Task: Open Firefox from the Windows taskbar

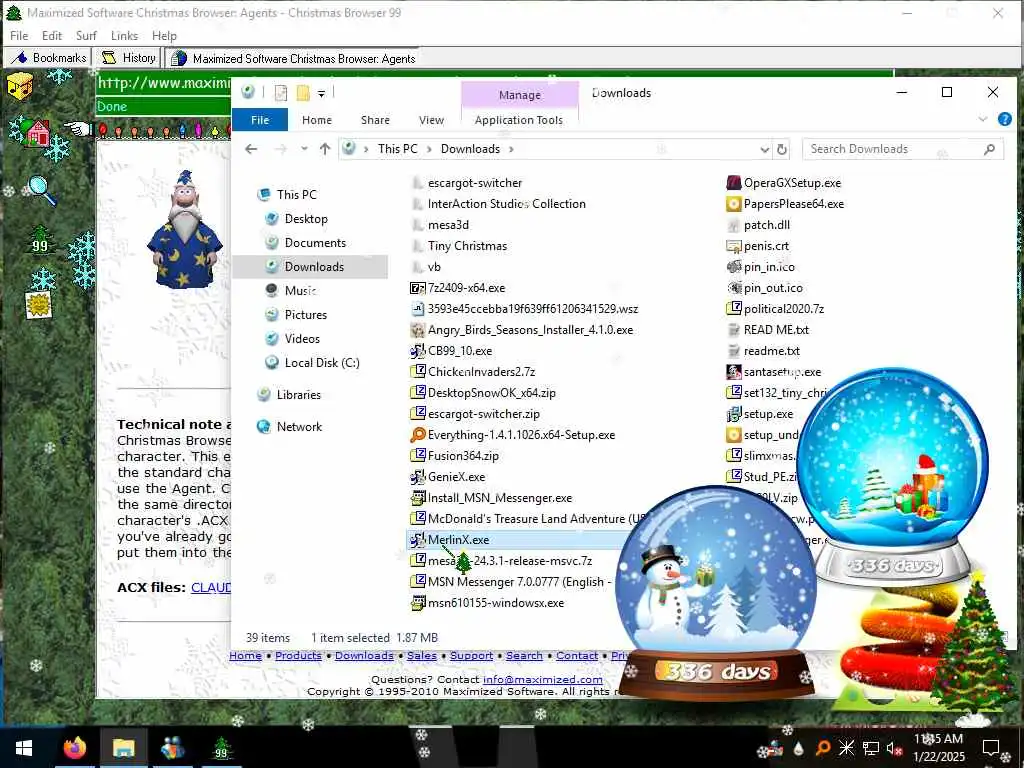Action: (x=75, y=748)
